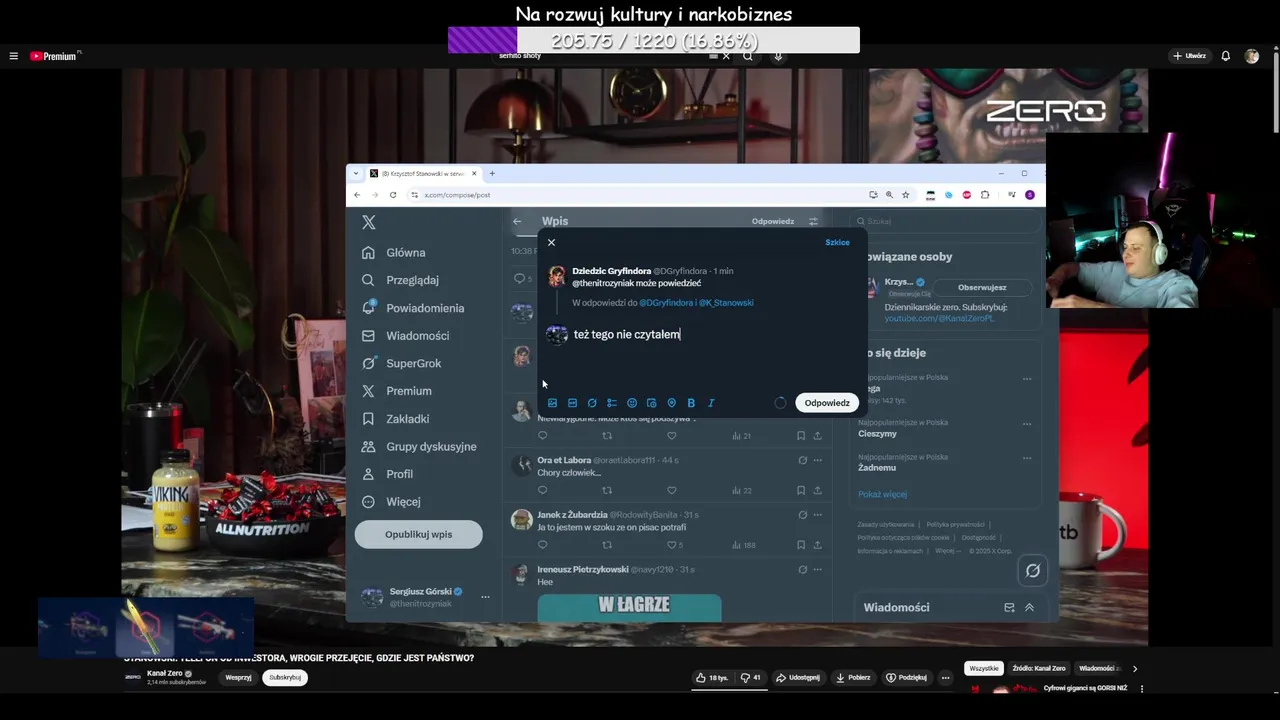Click the Grok enhance icon in composer toolbar
Screen dimensions: 1280x720
pos(592,403)
